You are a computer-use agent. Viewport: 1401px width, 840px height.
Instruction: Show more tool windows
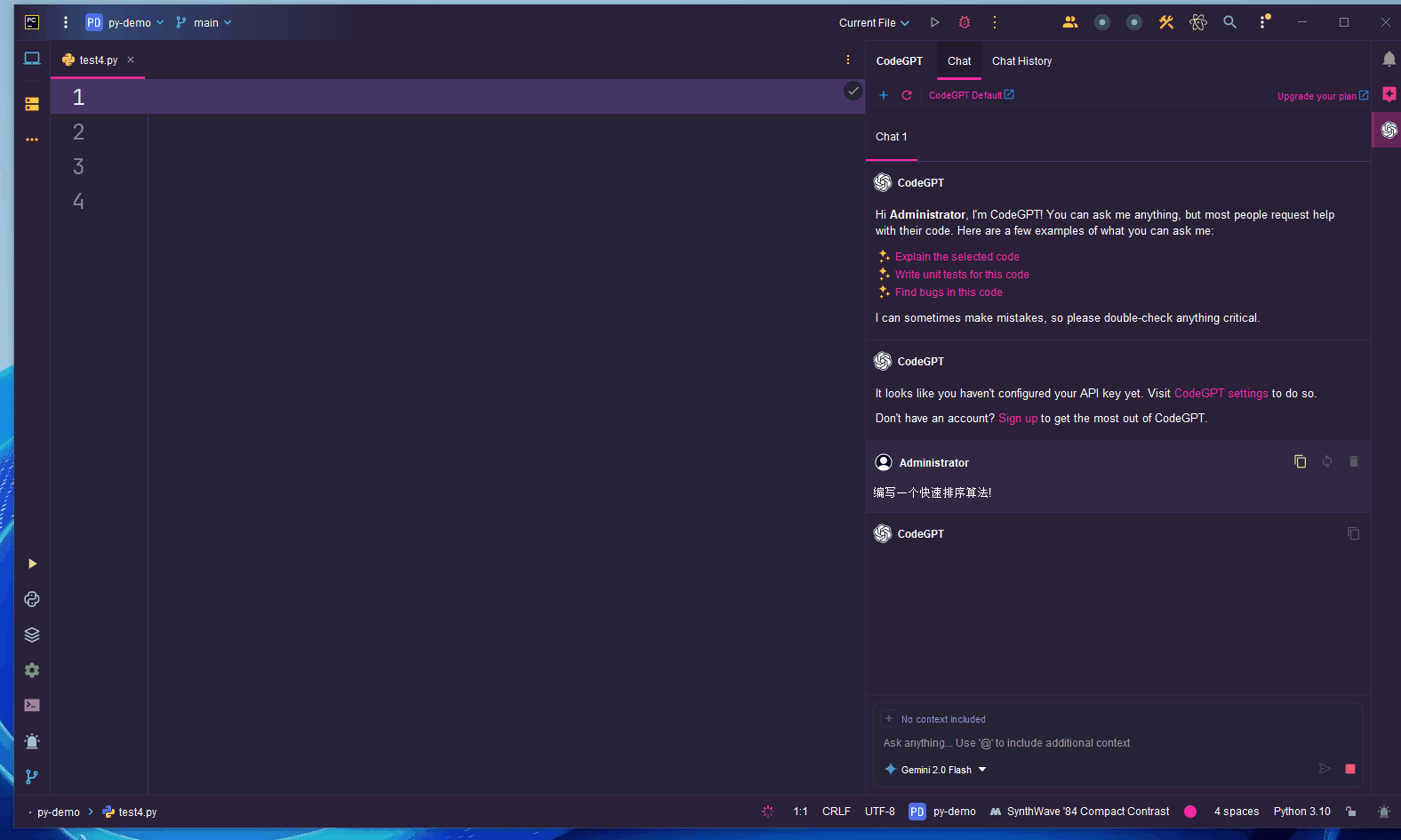[32, 140]
